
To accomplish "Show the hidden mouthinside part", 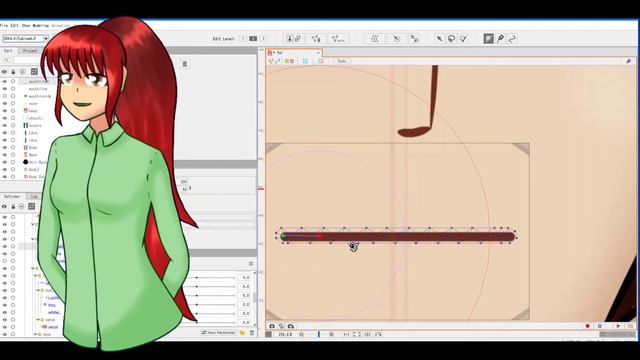I will pyautogui.click(x=4, y=96).
